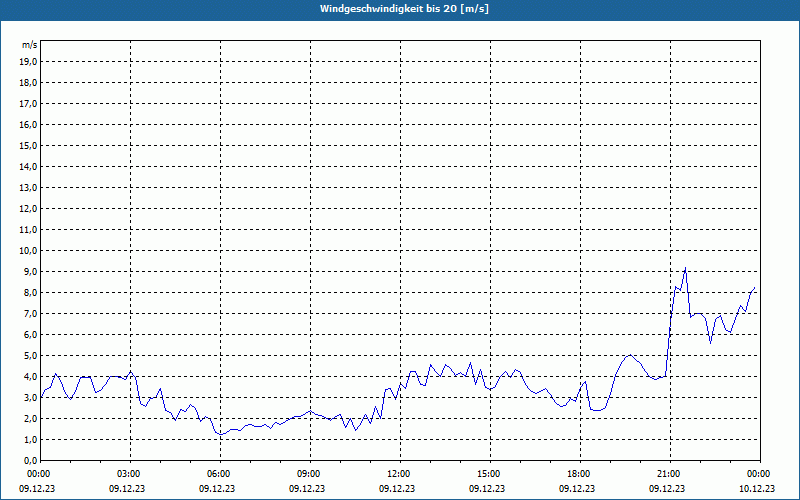Select the 16,0 y-axis label
800x500 pixels.
tap(28, 124)
